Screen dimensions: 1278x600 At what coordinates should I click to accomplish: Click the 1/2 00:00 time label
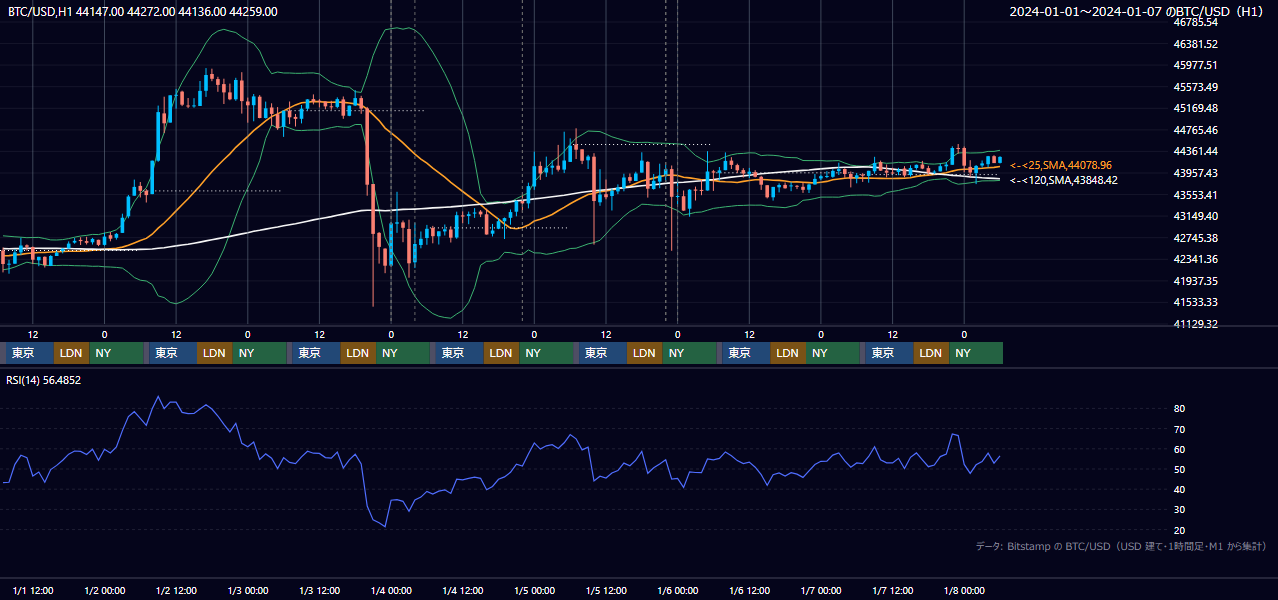pos(105,590)
